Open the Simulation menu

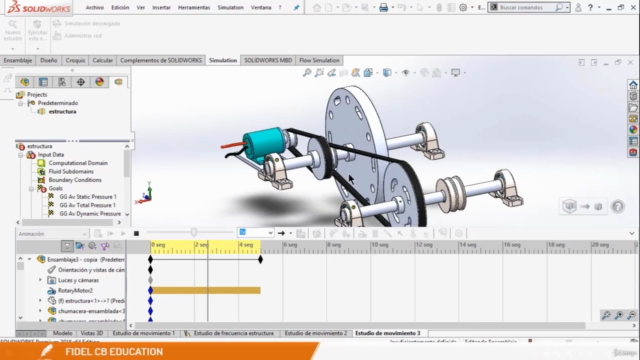point(230,7)
